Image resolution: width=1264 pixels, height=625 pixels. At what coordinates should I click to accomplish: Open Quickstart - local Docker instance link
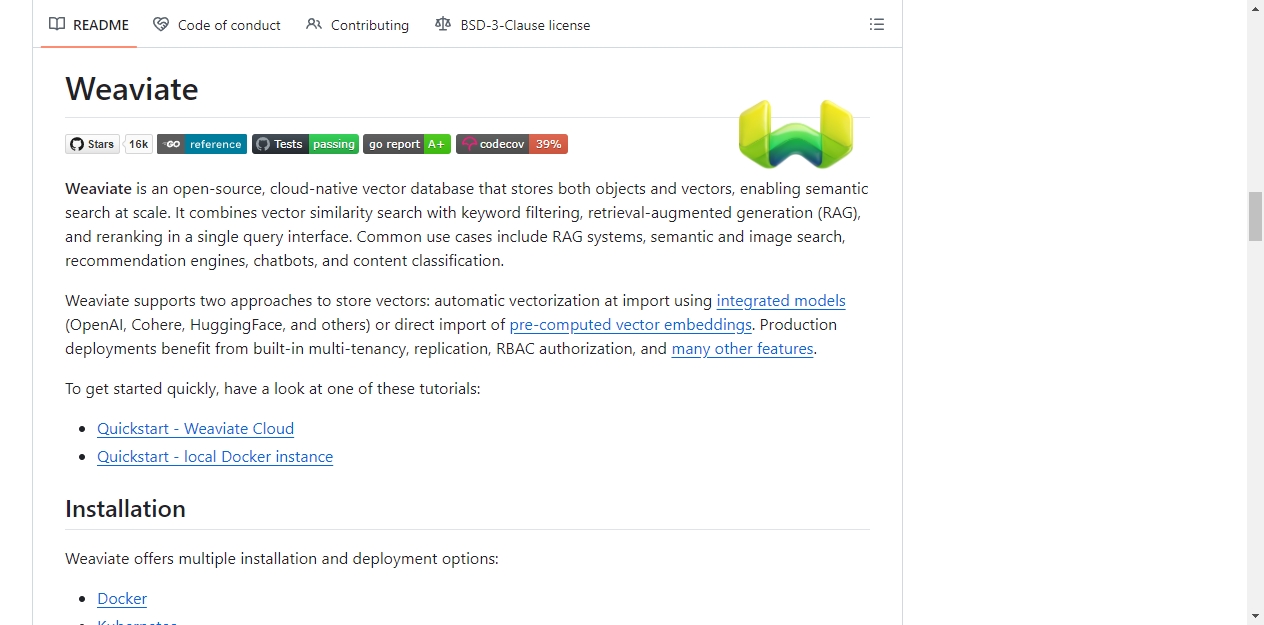(215, 456)
